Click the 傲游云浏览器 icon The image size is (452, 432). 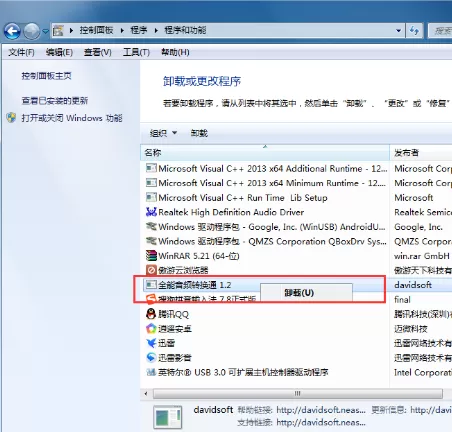tap(151, 270)
